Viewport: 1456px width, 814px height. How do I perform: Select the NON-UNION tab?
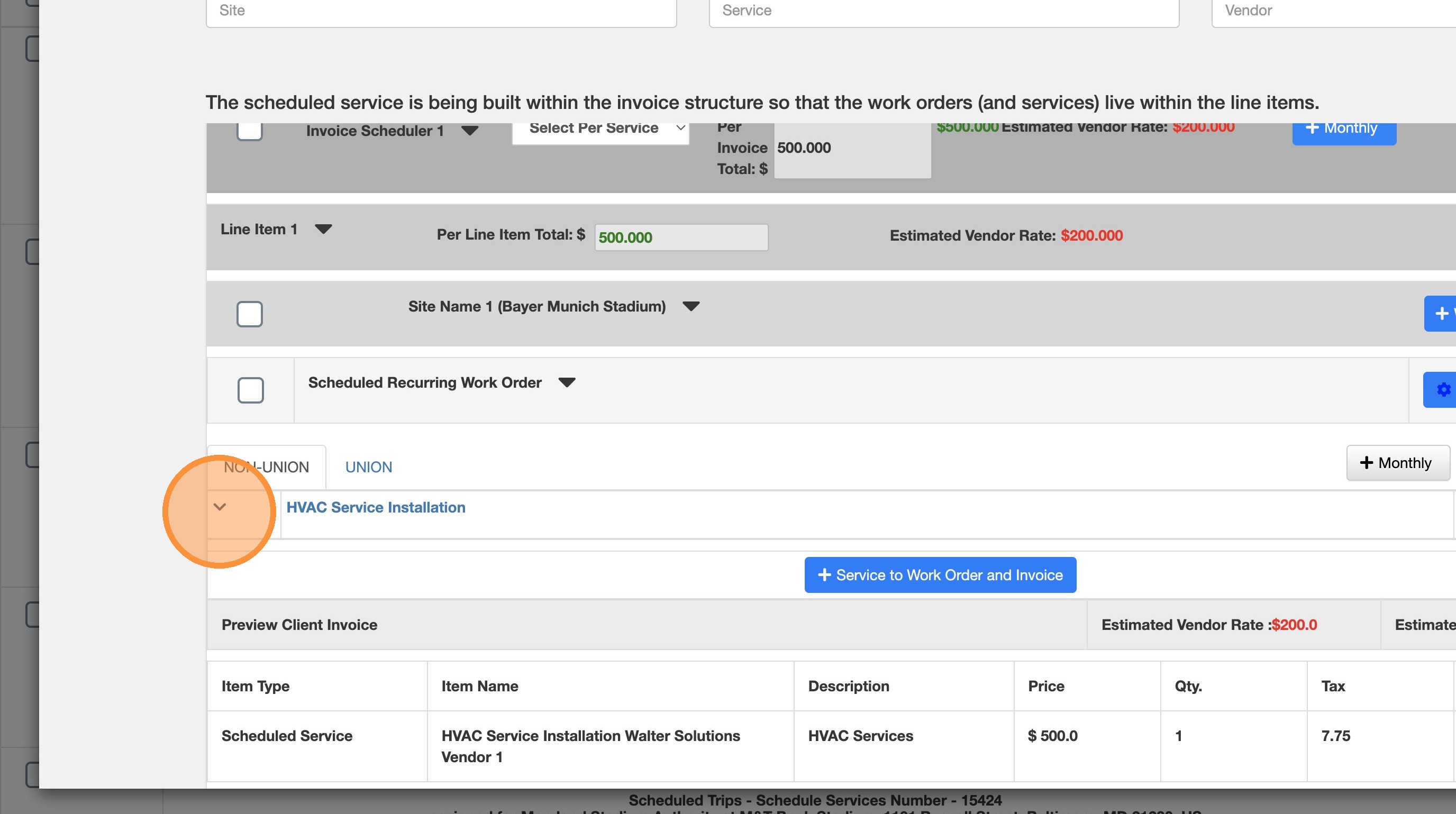point(266,467)
